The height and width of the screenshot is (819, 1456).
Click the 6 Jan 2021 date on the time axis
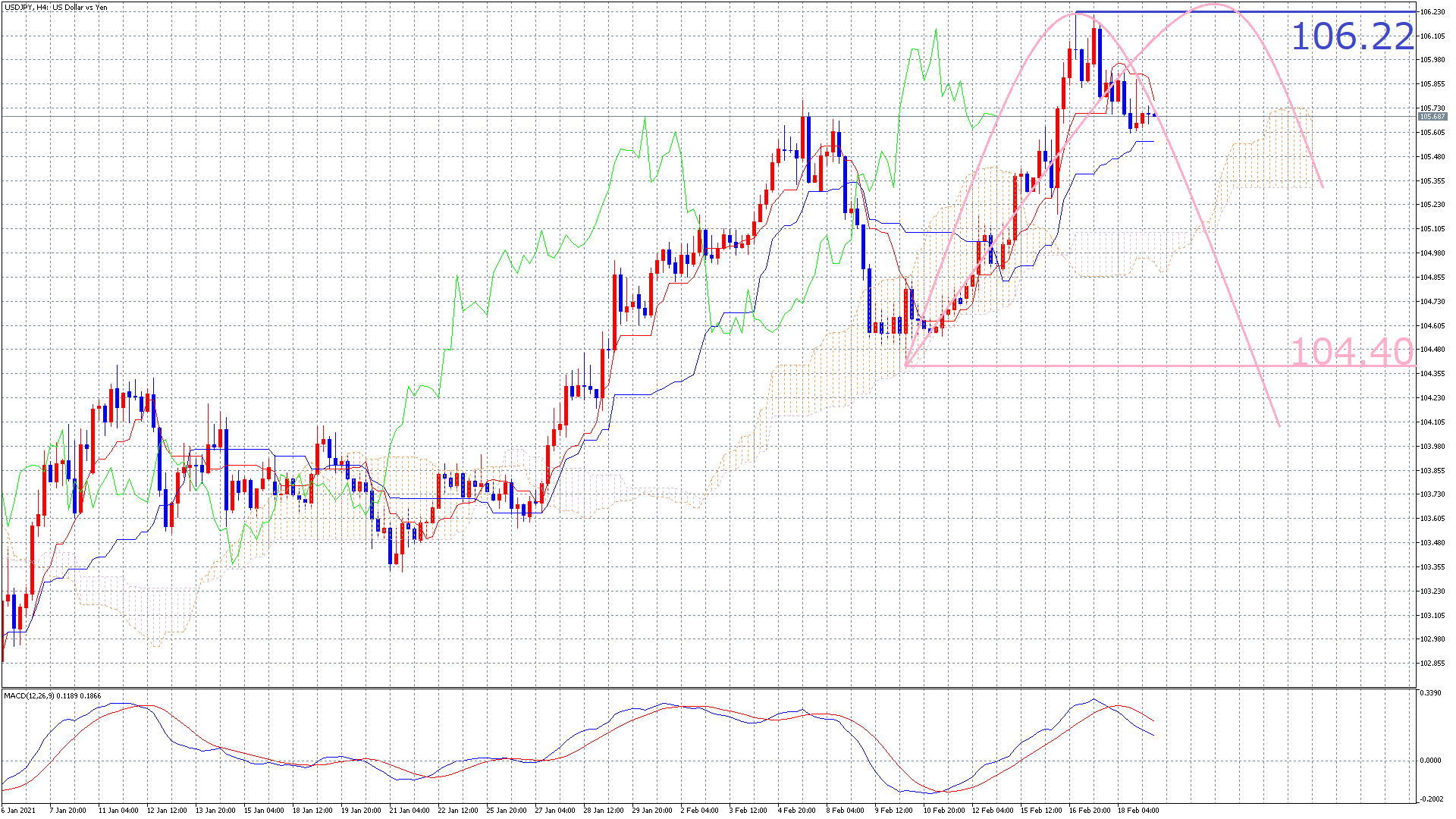pyautogui.click(x=18, y=810)
